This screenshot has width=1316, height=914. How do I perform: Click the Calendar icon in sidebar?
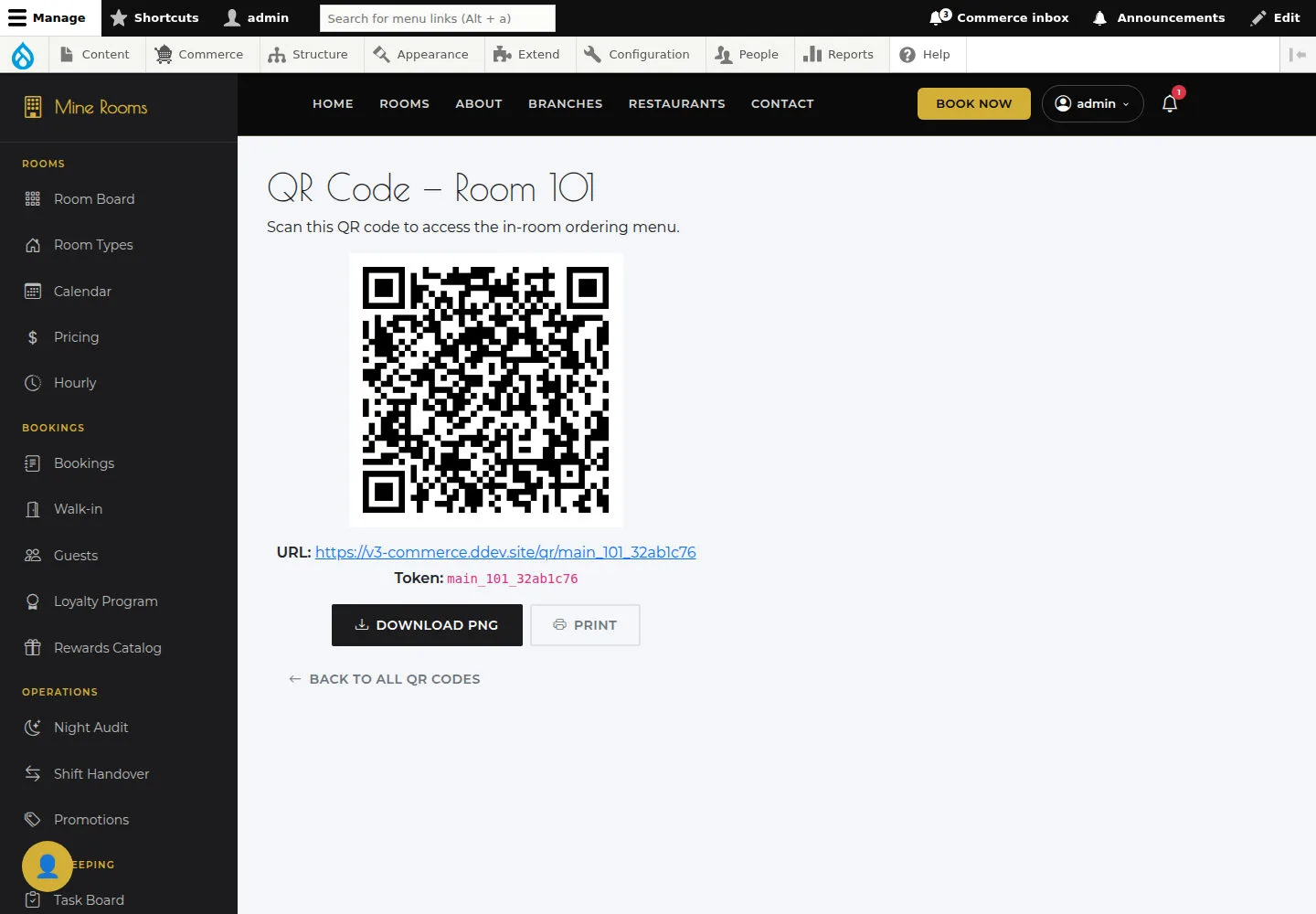[33, 292]
